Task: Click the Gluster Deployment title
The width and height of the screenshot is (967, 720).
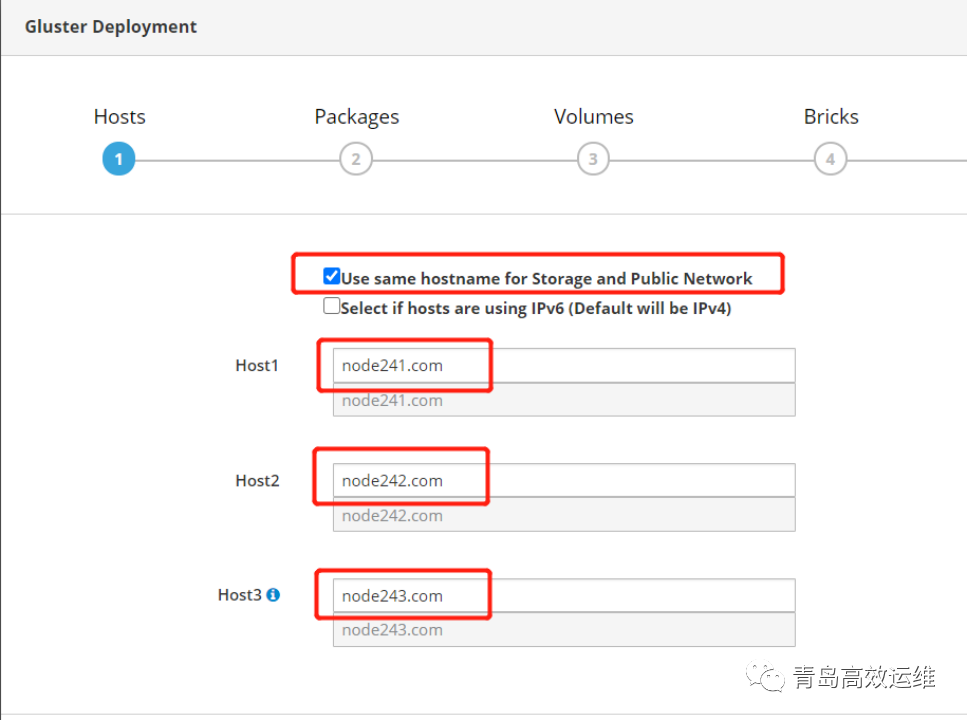Action: (111, 27)
